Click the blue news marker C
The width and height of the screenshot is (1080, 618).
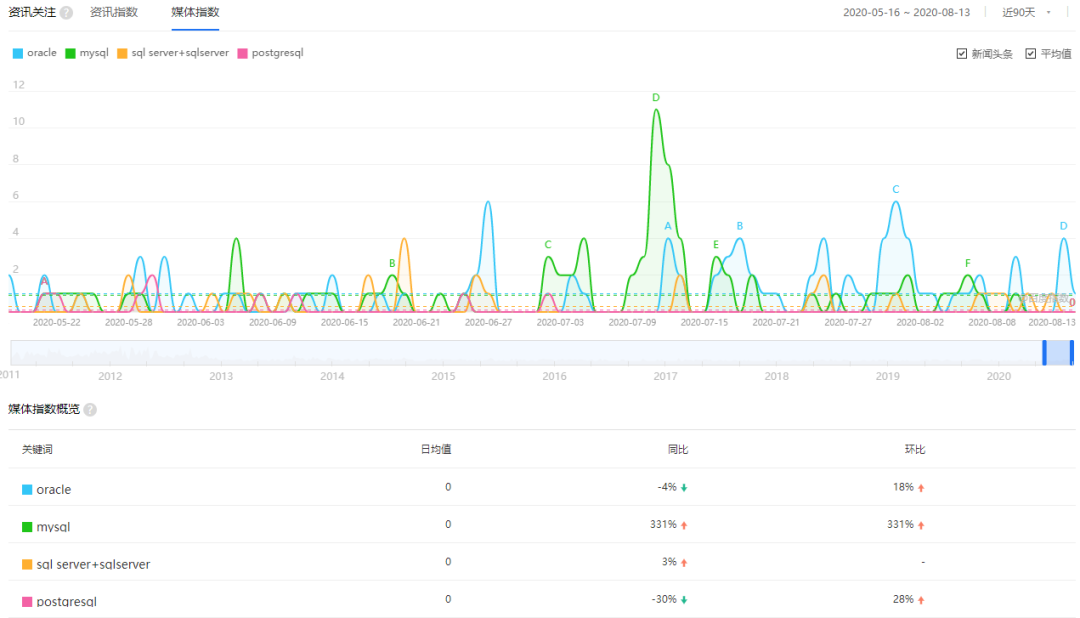(x=896, y=190)
